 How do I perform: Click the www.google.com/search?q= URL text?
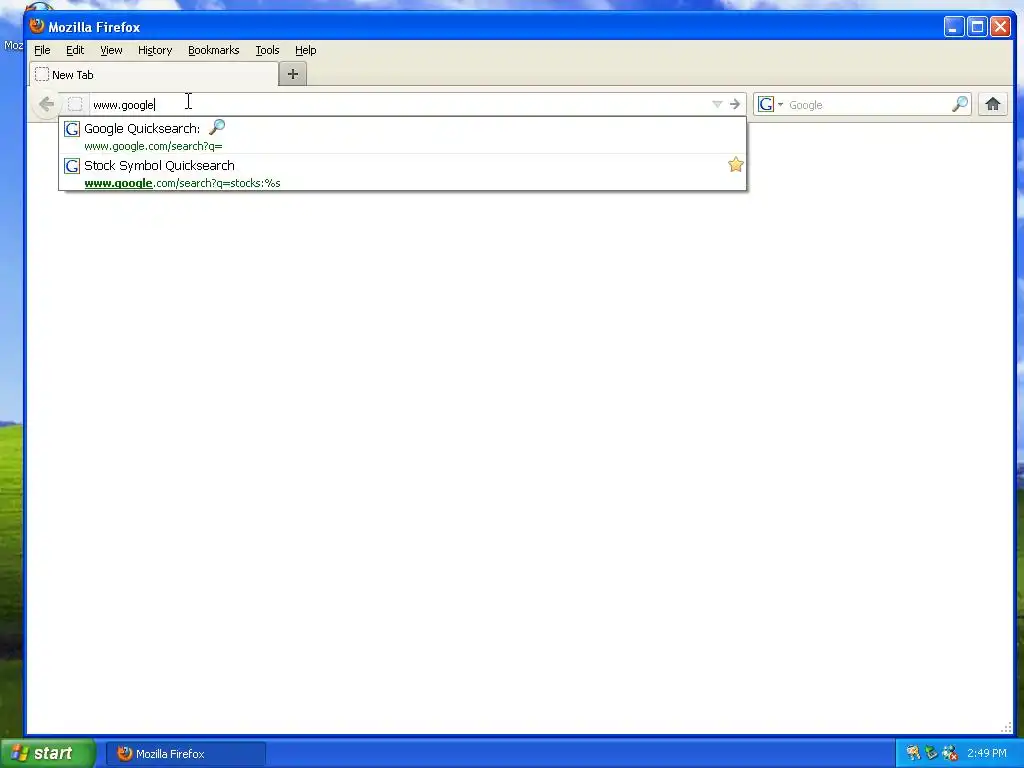(x=153, y=146)
